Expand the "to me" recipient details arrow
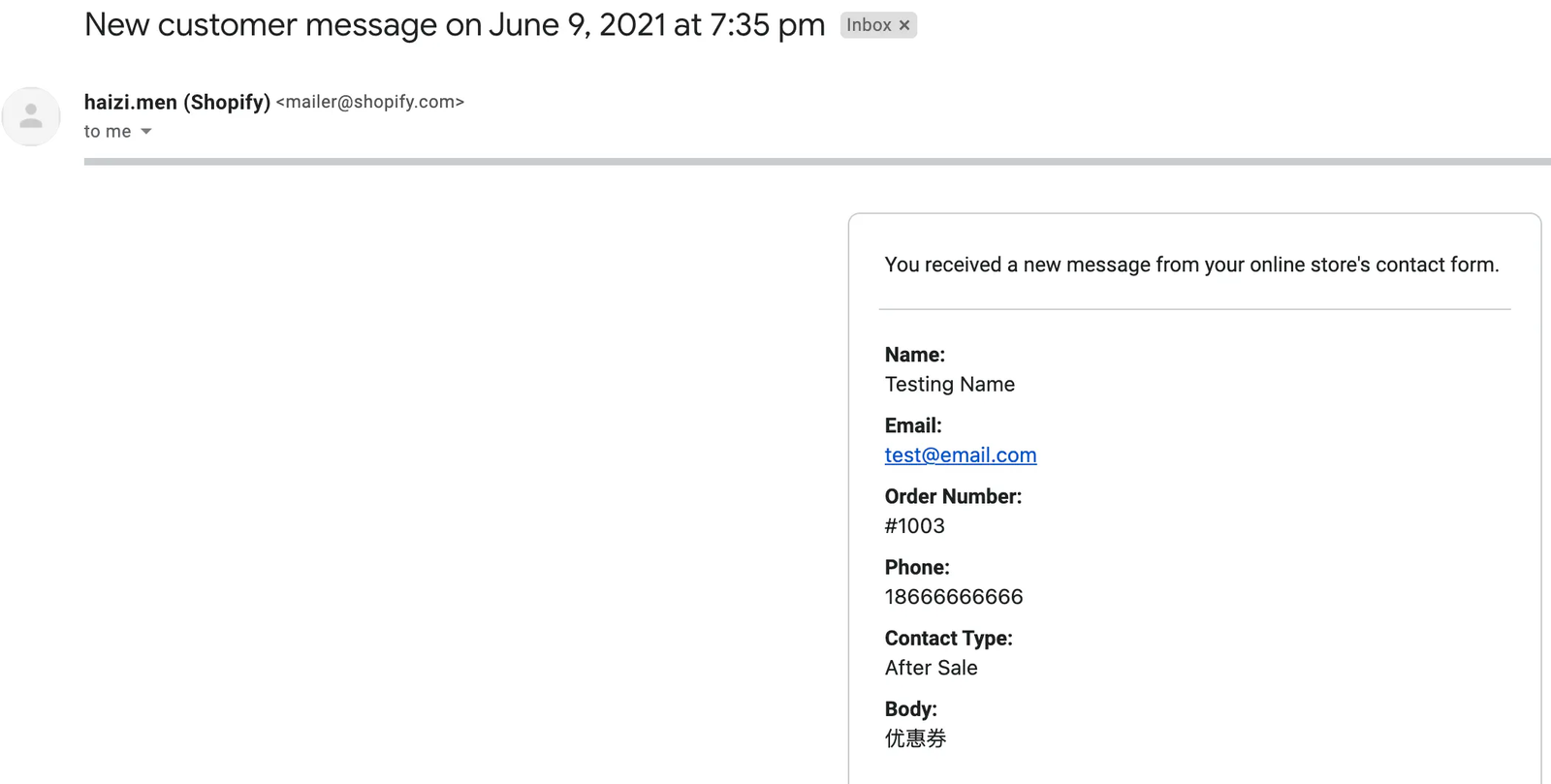Screen dimensions: 1551x784 click(x=146, y=132)
